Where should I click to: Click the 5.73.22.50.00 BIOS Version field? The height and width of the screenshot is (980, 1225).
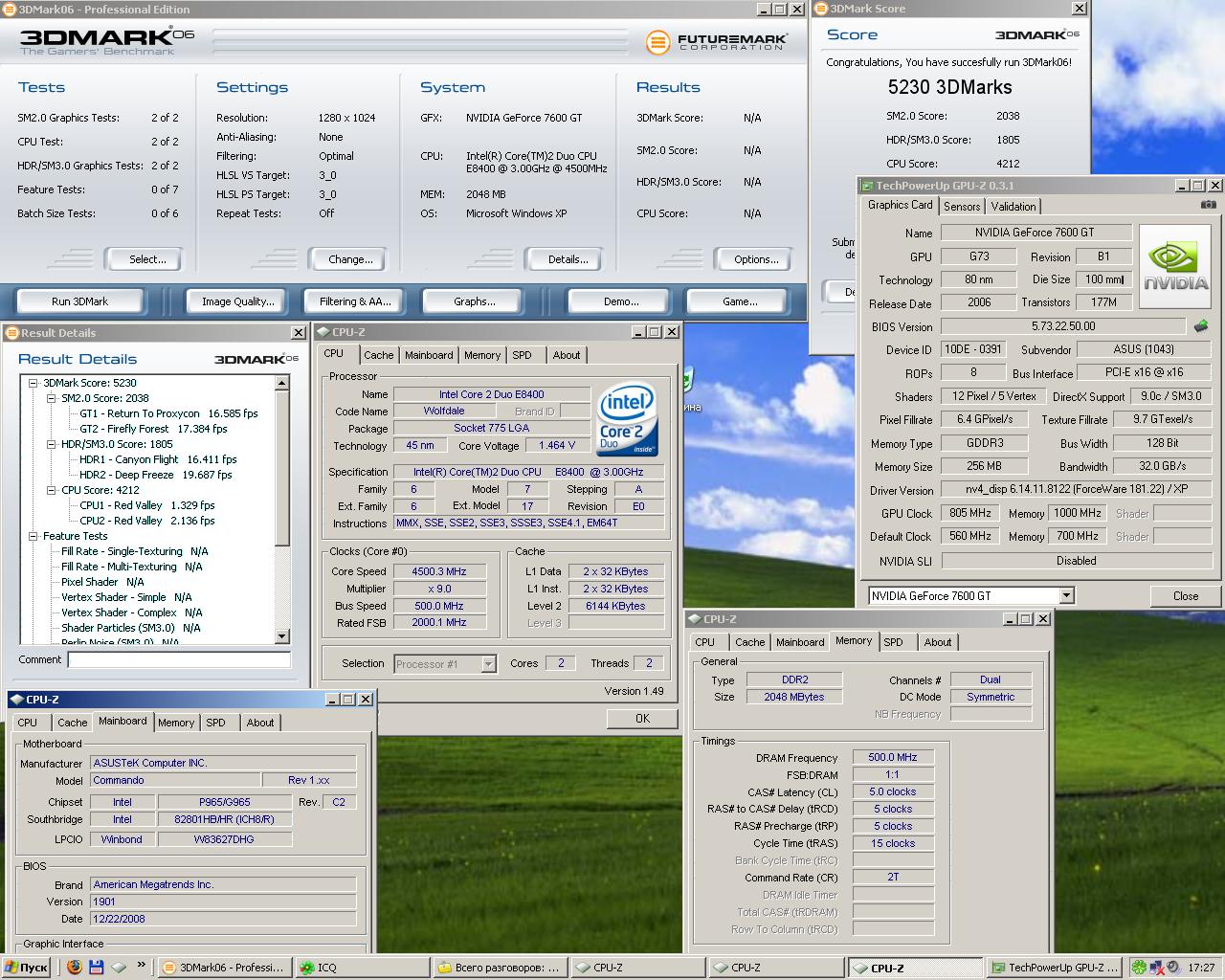[x=1063, y=326]
